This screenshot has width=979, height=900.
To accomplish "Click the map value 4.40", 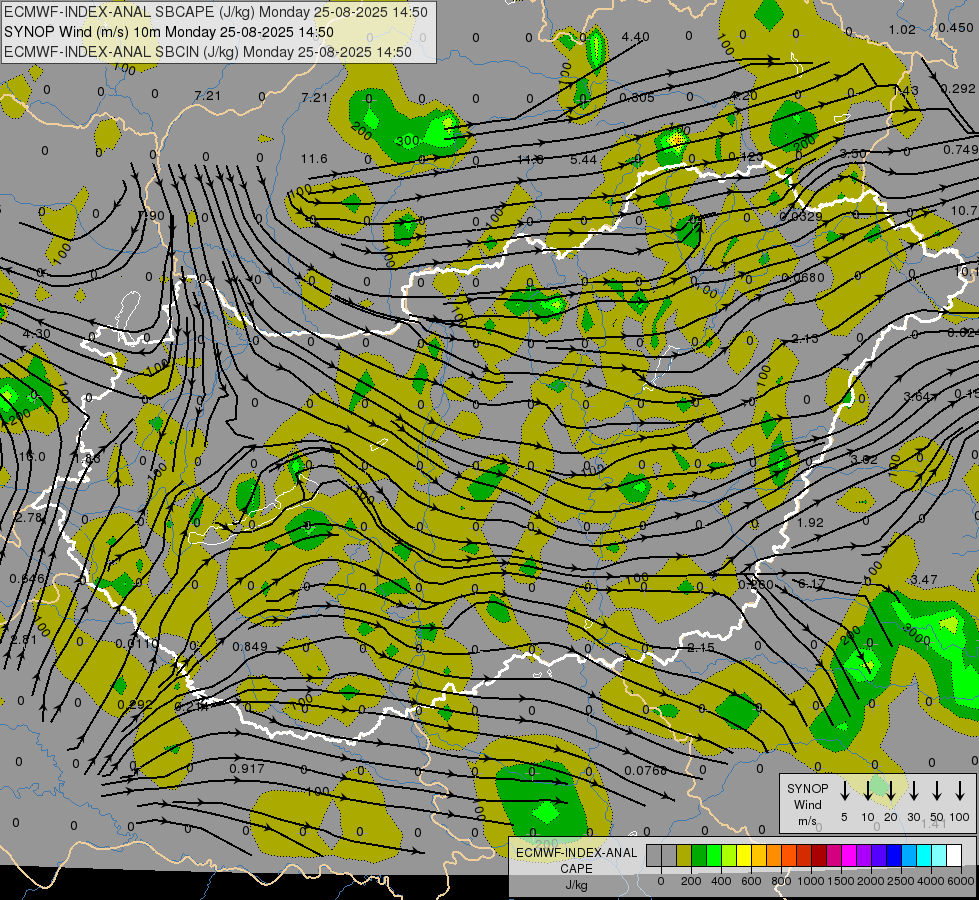I will [x=636, y=37].
